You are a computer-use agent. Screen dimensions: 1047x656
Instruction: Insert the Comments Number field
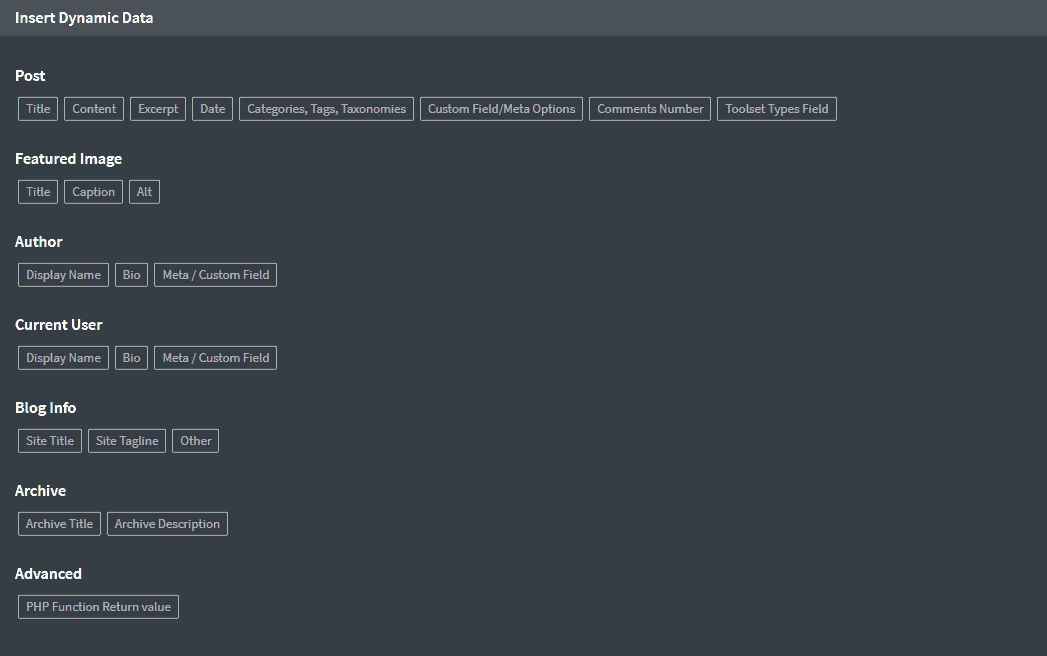pos(649,108)
